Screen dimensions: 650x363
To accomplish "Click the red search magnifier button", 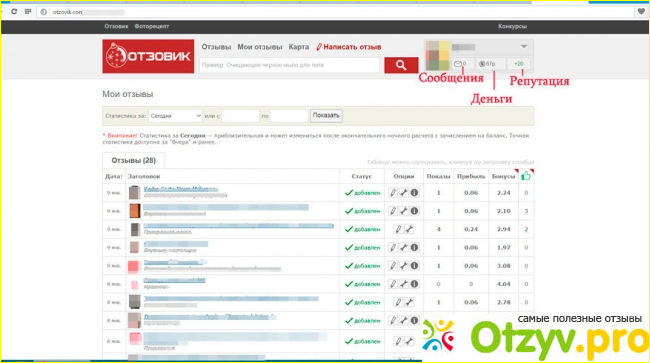I will coord(401,65).
